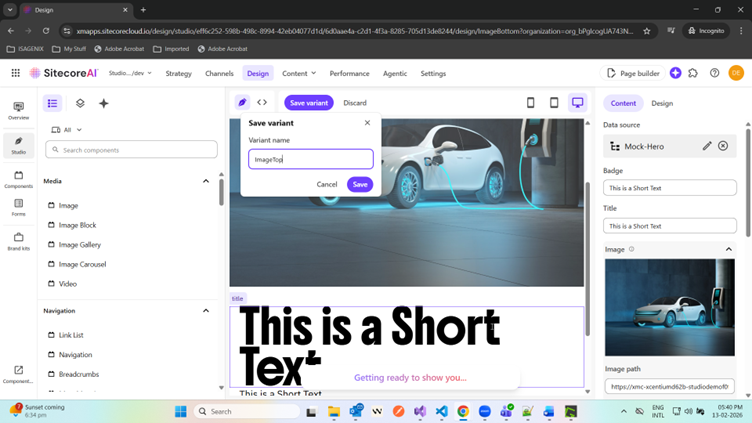Open the Performance menu
Viewport: 752px width, 423px height.
[349, 73]
